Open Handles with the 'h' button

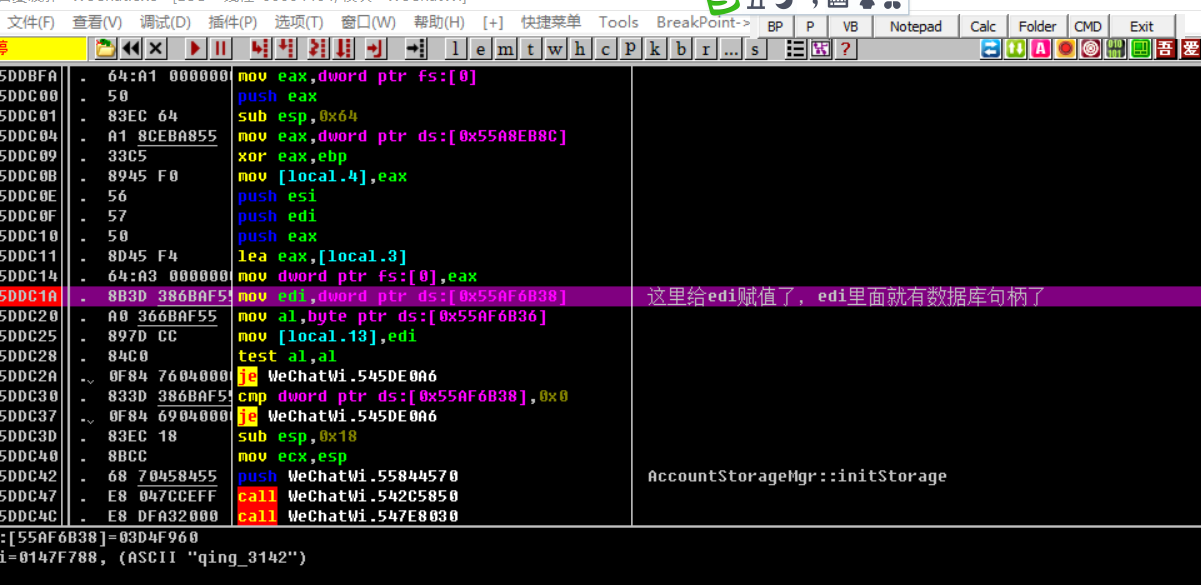tap(580, 48)
